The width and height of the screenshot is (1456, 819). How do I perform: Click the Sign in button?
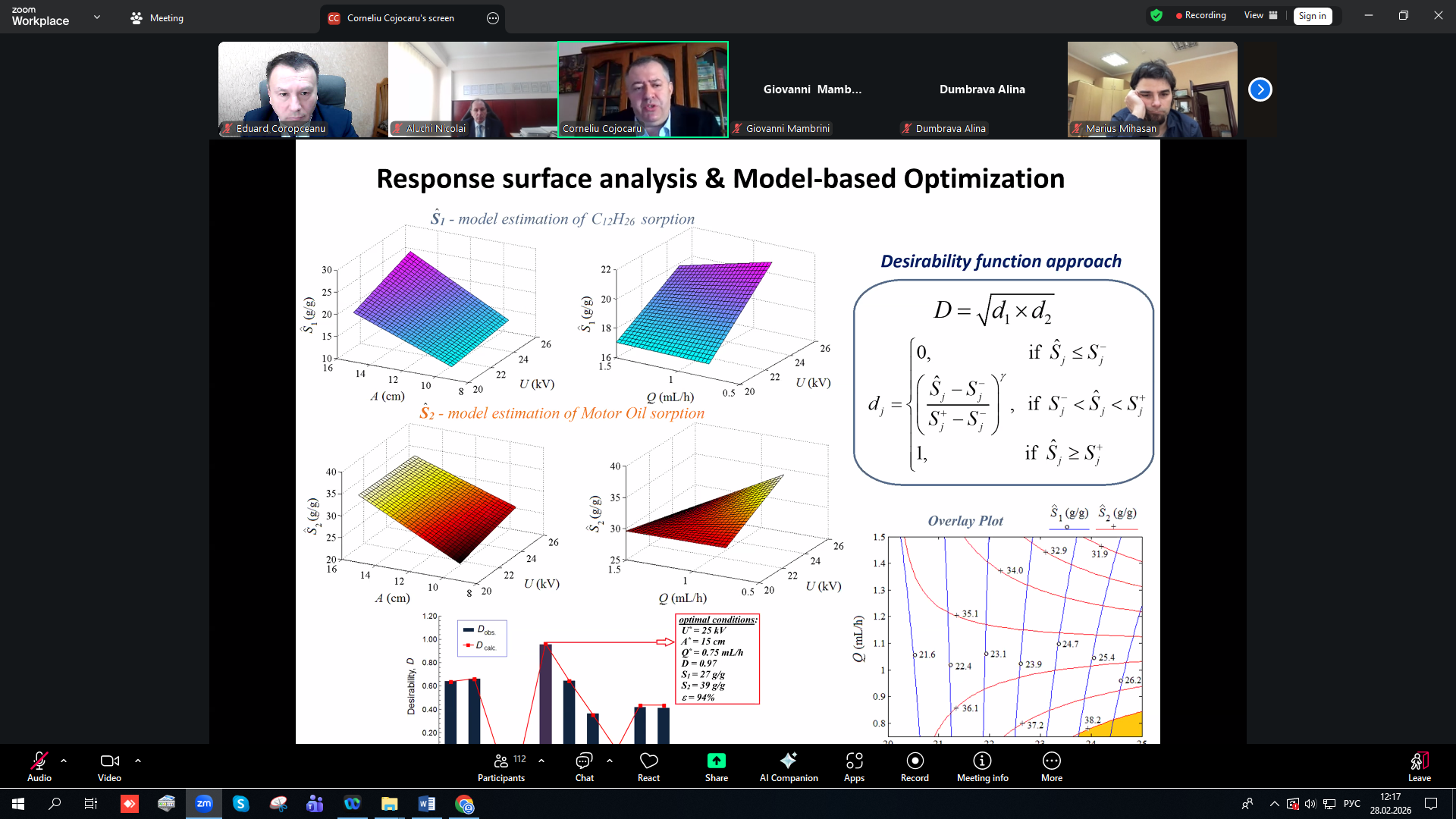pos(1312,16)
